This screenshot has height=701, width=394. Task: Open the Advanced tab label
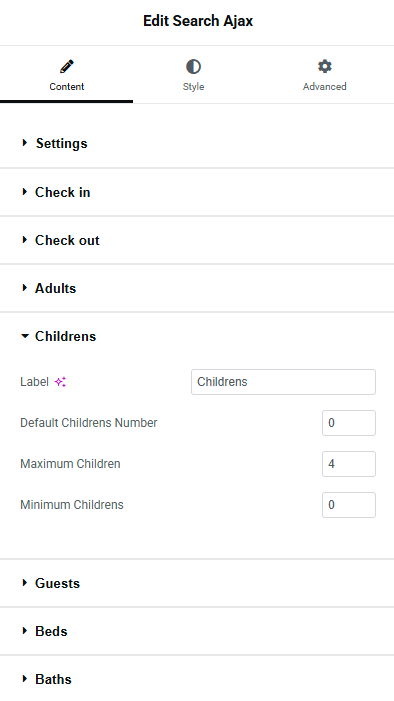(324, 86)
